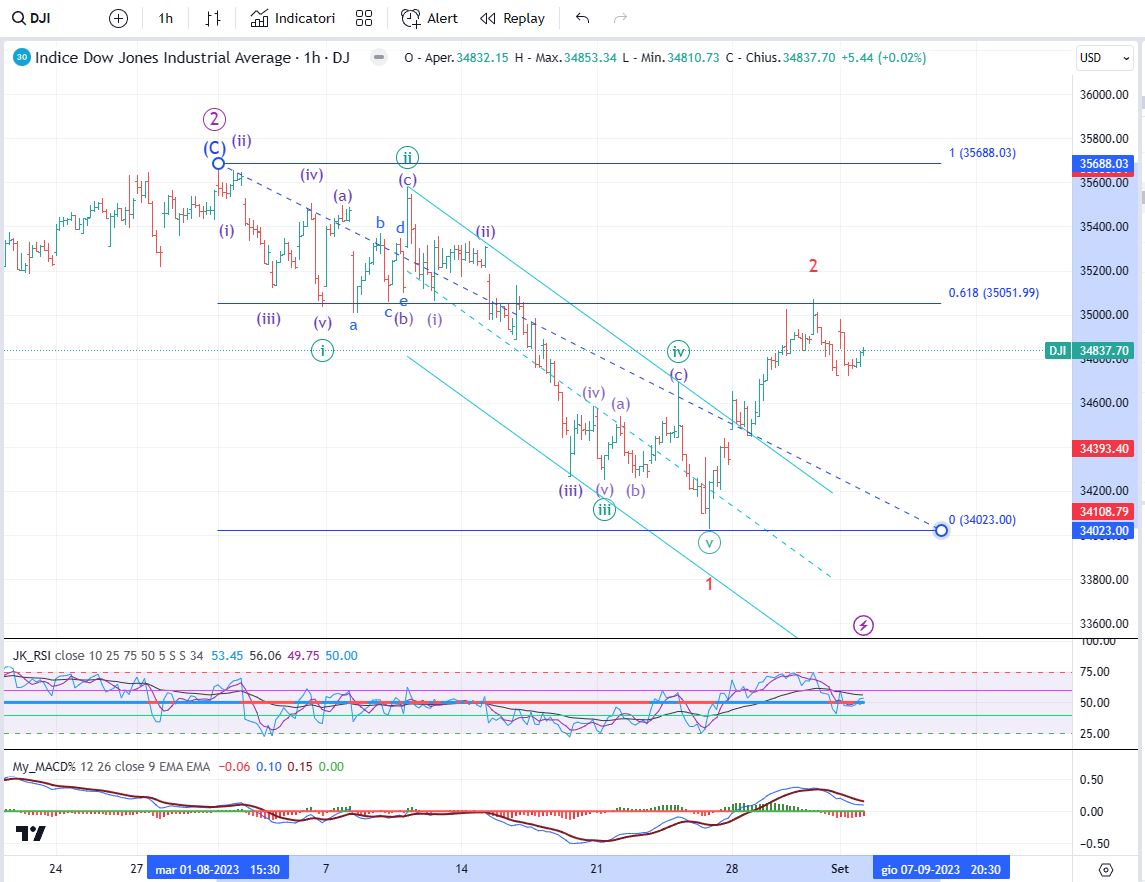1145x882 pixels.
Task: Click the 'Set' month label on time axis
Action: [x=840, y=869]
